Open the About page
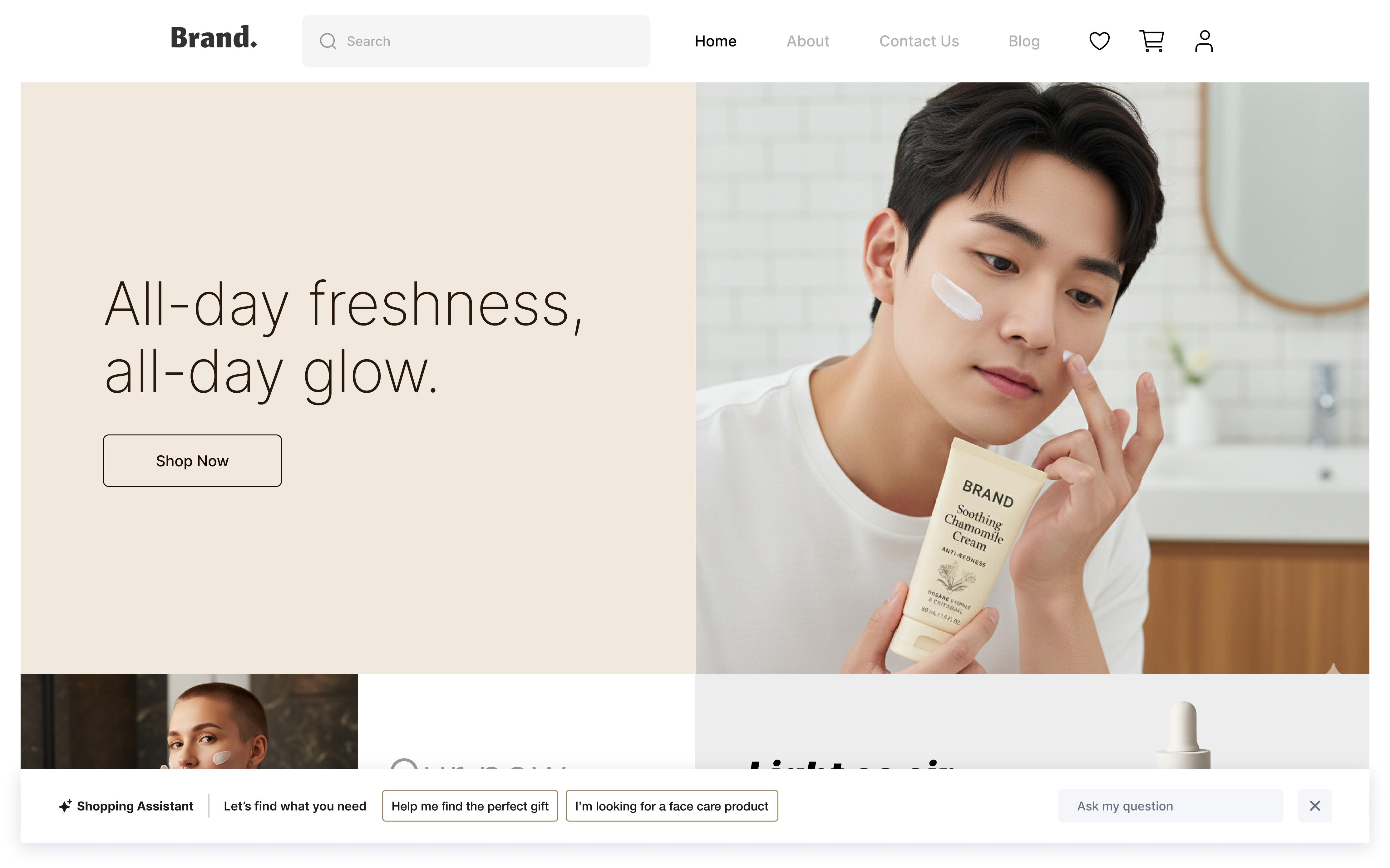The width and height of the screenshot is (1390, 868). 807,41
